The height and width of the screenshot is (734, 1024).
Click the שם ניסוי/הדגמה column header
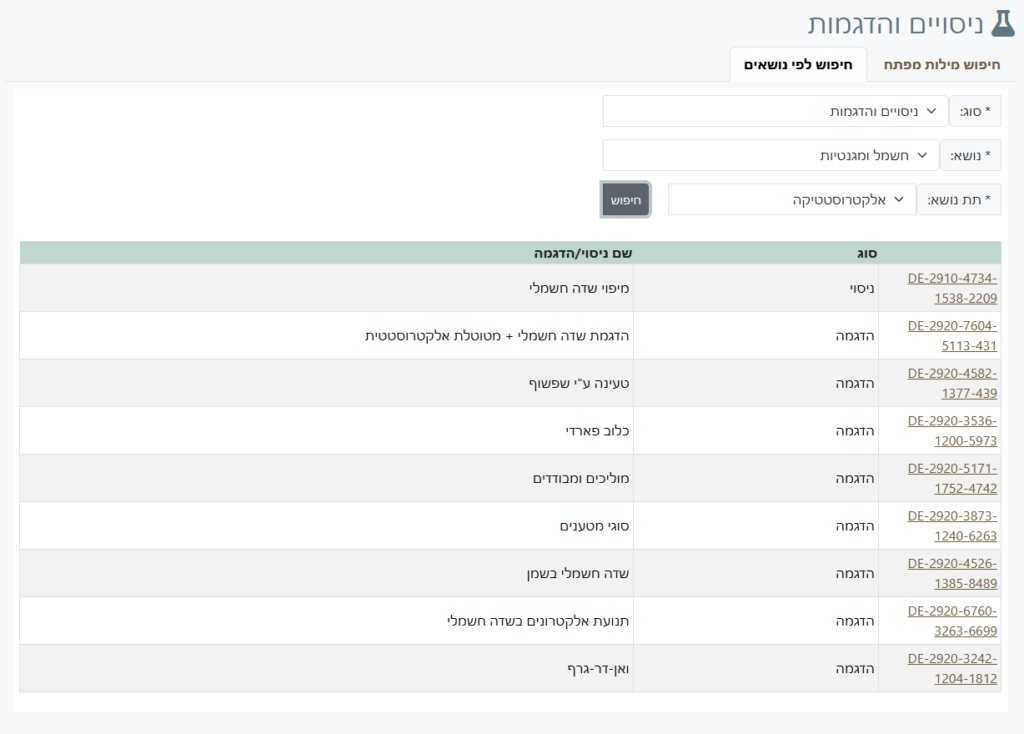pos(582,253)
